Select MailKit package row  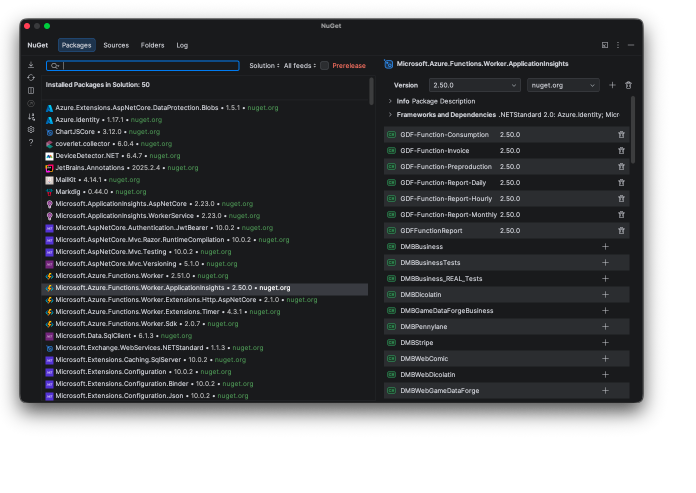click(x=205, y=180)
